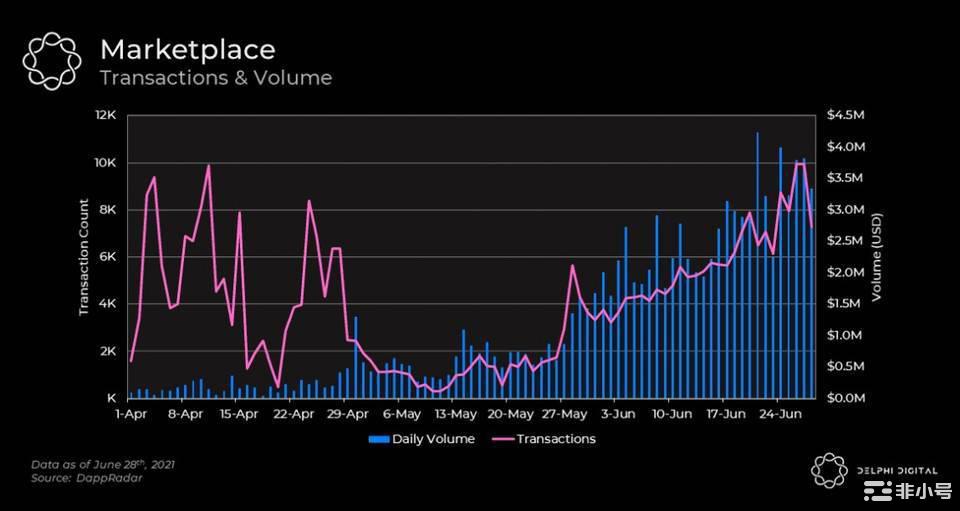The width and height of the screenshot is (960, 511).
Task: Select the 13-May date on x-axis
Action: [x=454, y=413]
